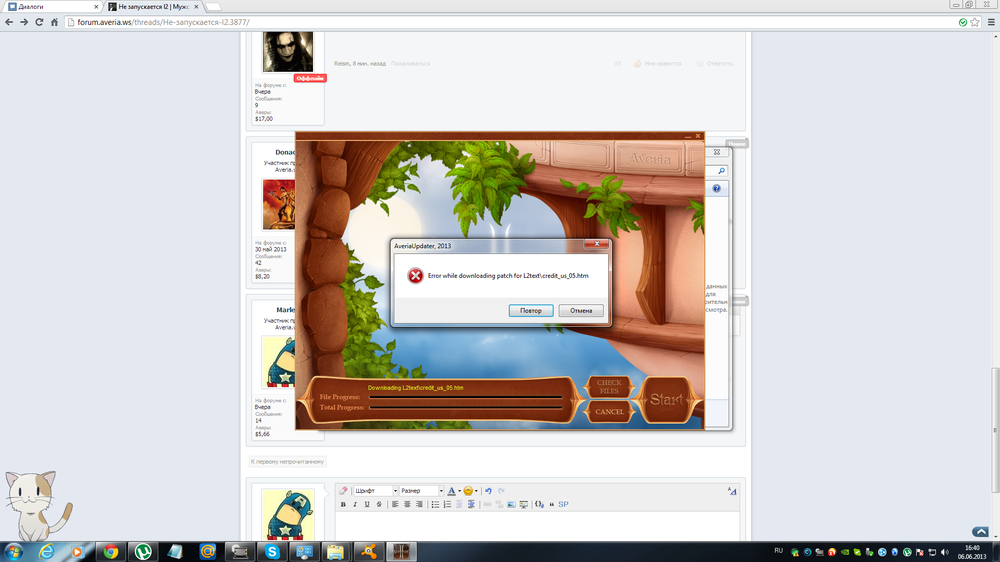Open text color dropdown arrow
The width and height of the screenshot is (1000, 562).
(459, 491)
